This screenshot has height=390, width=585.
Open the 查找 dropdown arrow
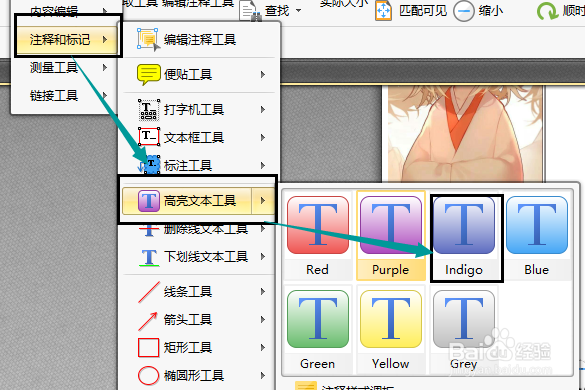pyautogui.click(x=298, y=10)
